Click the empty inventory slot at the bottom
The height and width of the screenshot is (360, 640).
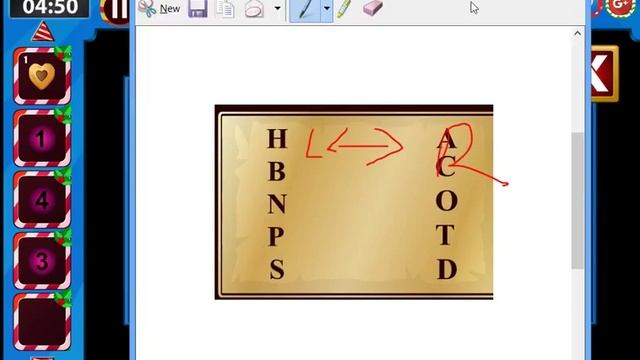click(x=42, y=322)
